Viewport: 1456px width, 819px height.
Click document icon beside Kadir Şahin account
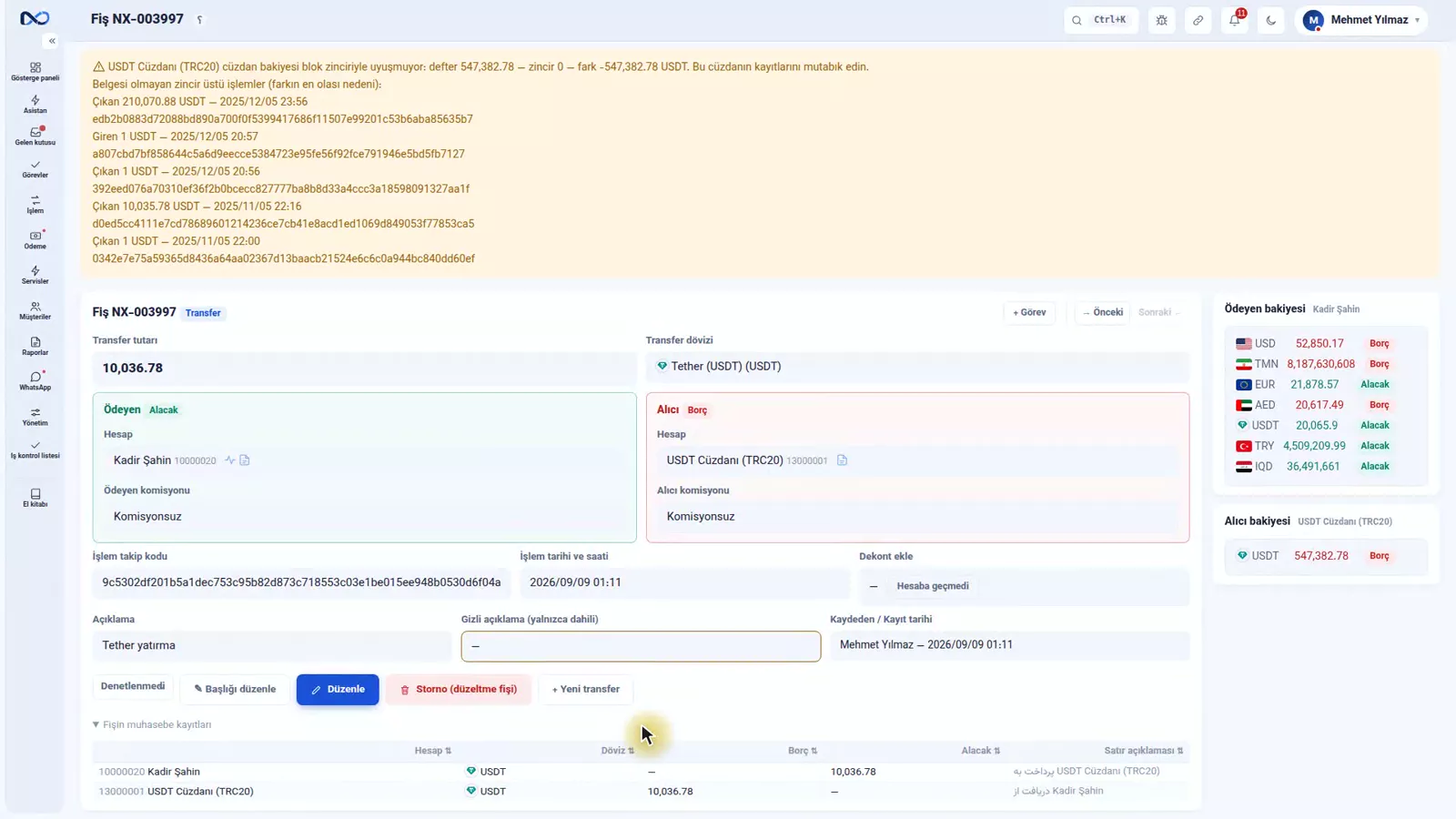pyautogui.click(x=245, y=460)
